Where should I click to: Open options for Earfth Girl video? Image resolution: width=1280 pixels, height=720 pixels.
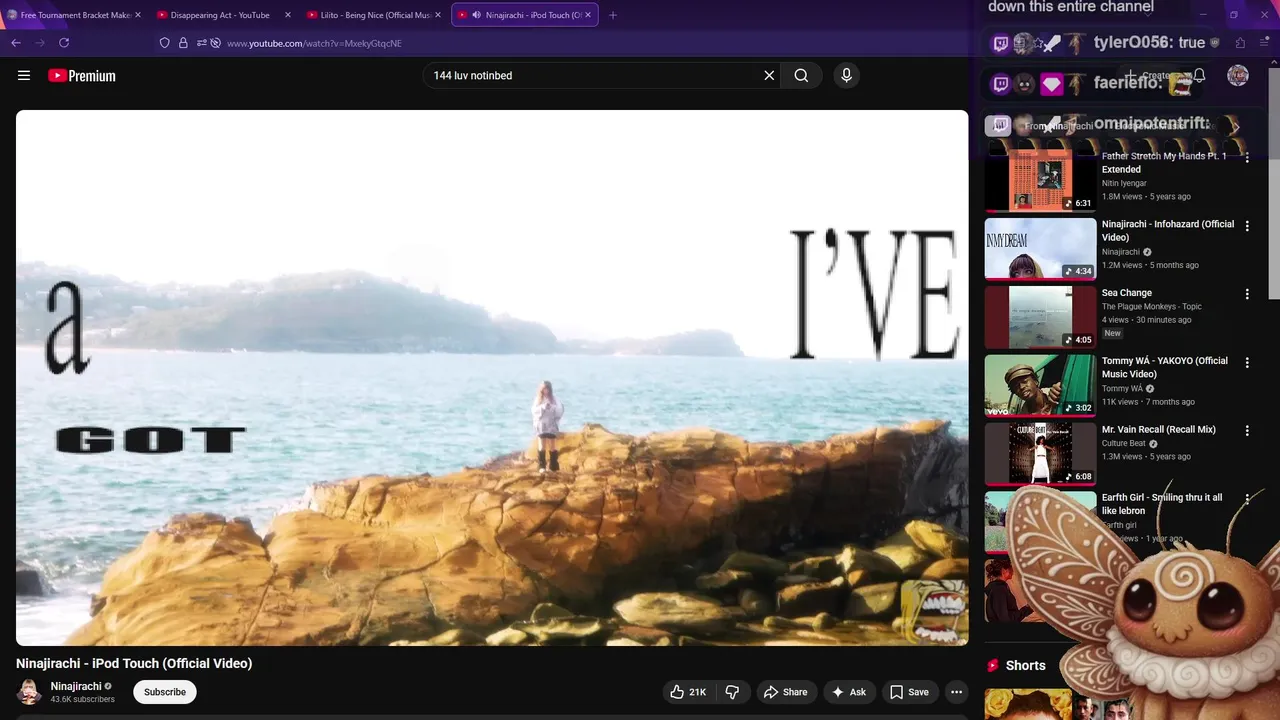[x=1247, y=498]
